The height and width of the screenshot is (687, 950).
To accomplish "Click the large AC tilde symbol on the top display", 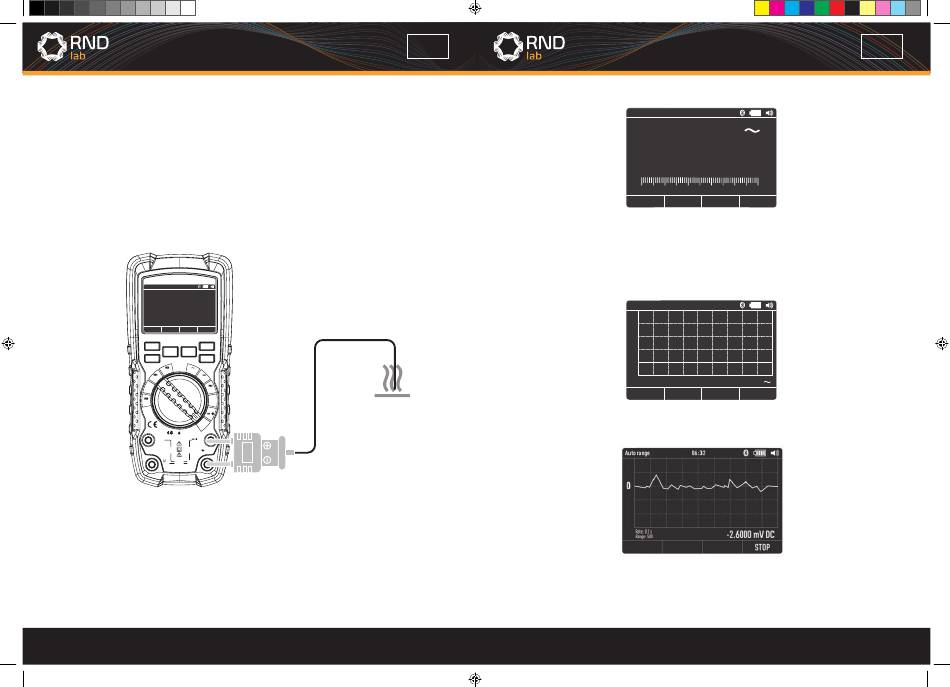I will pos(752,131).
